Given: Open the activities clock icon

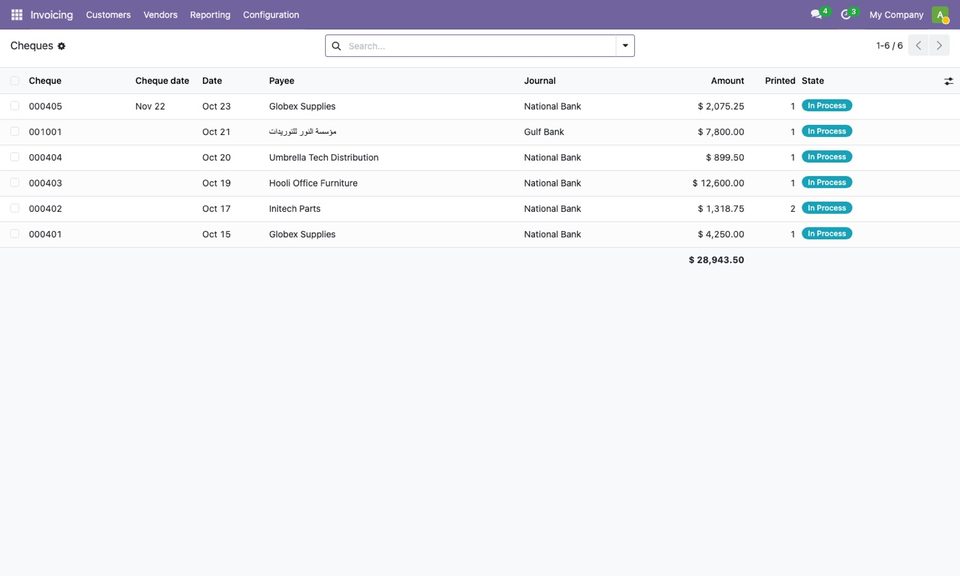Looking at the screenshot, I should point(846,15).
